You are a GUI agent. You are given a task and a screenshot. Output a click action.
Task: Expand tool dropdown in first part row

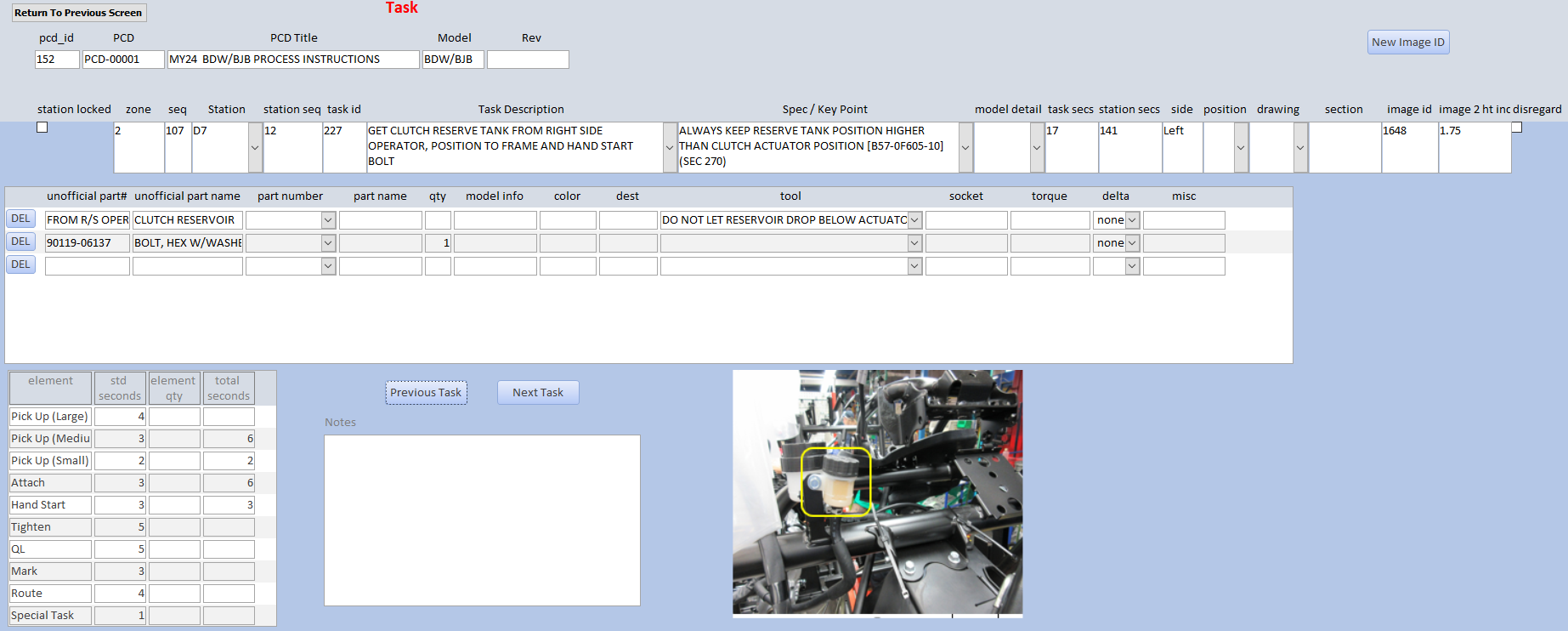pos(914,220)
